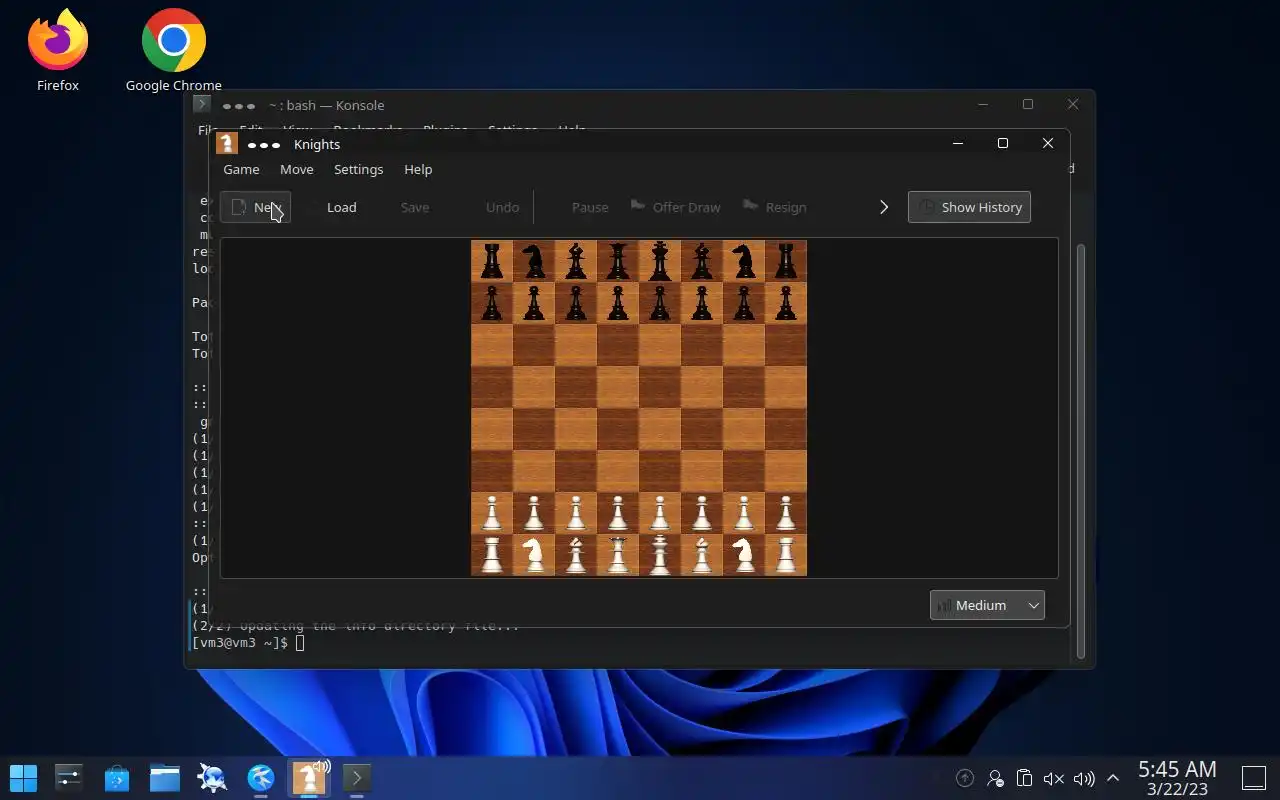
Task: Maximize the Knights window
Action: click(1003, 143)
